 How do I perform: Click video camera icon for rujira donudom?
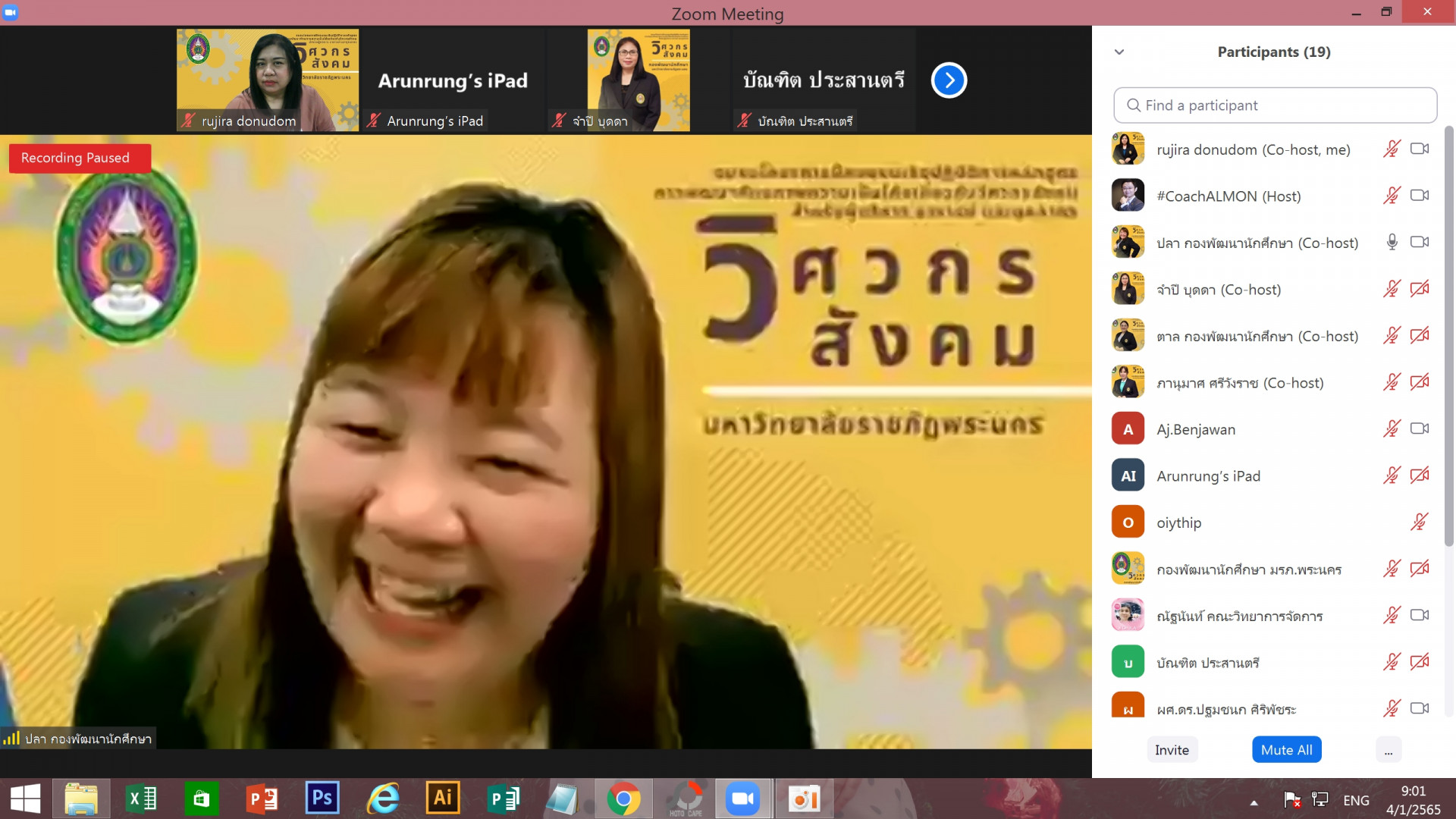(x=1420, y=149)
